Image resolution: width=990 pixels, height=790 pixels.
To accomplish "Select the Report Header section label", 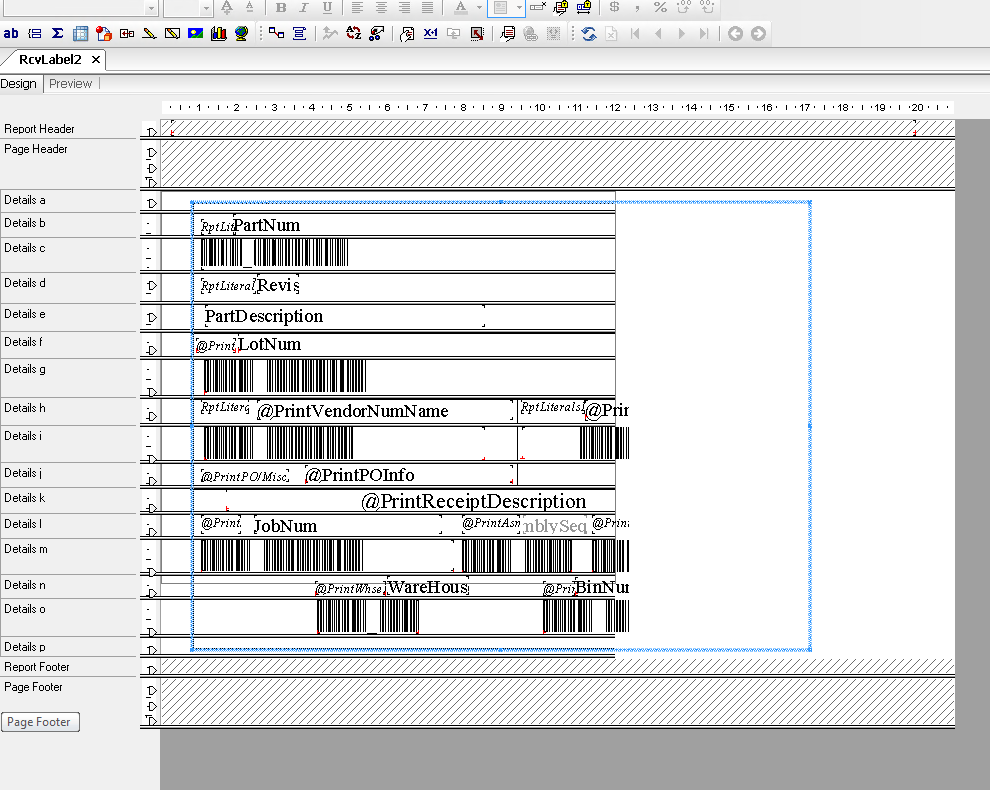I will (x=39, y=129).
